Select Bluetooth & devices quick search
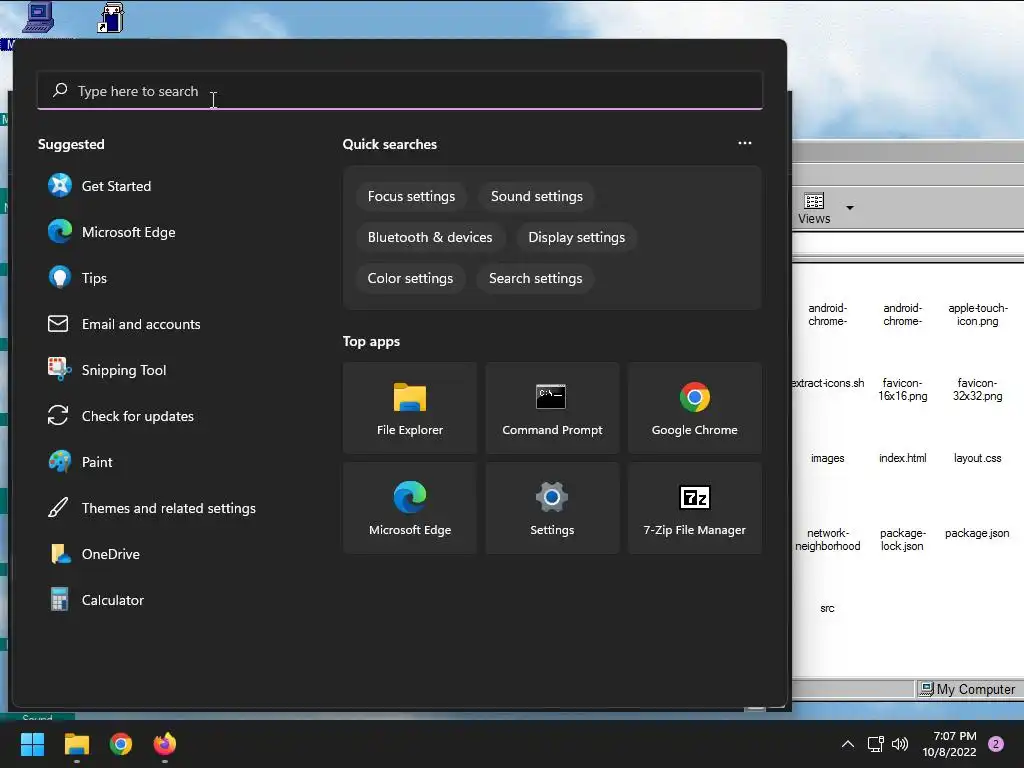1024x768 pixels. [430, 237]
